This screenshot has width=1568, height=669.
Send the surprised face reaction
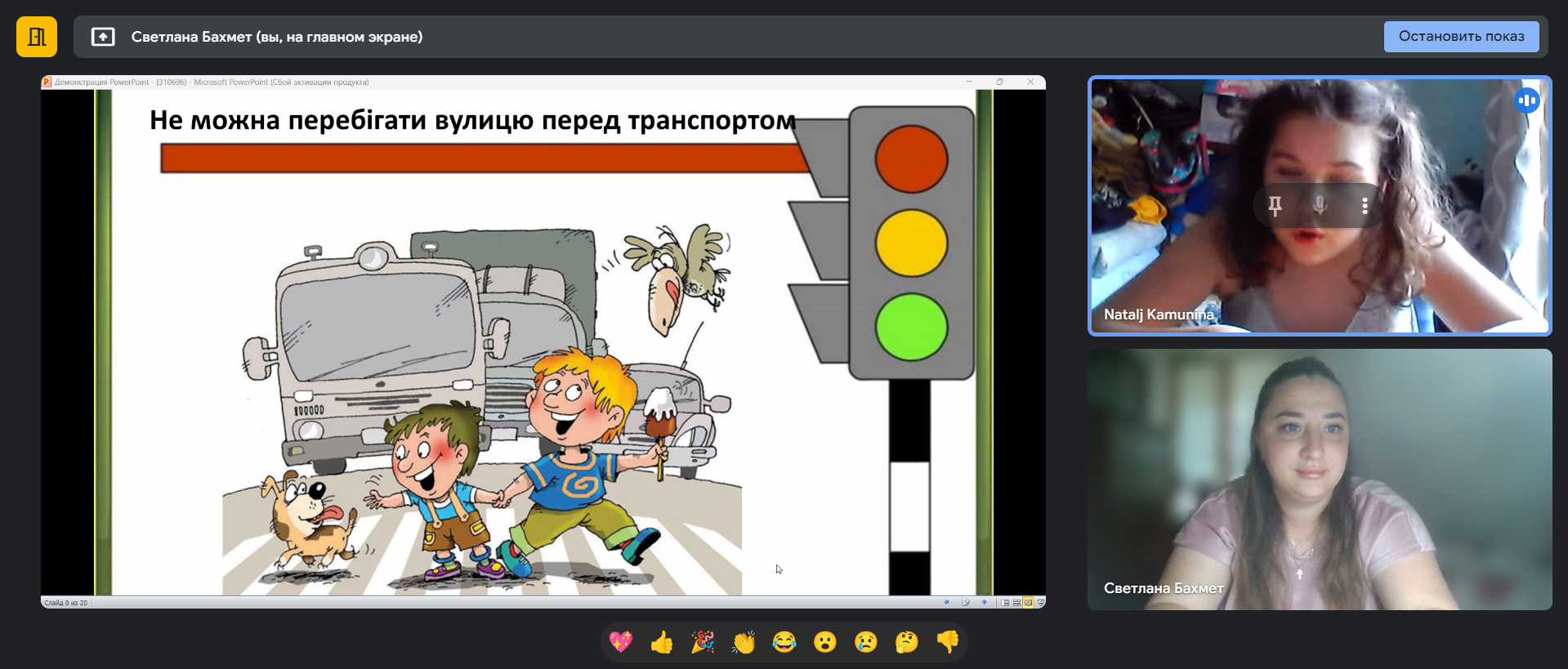tap(825, 642)
